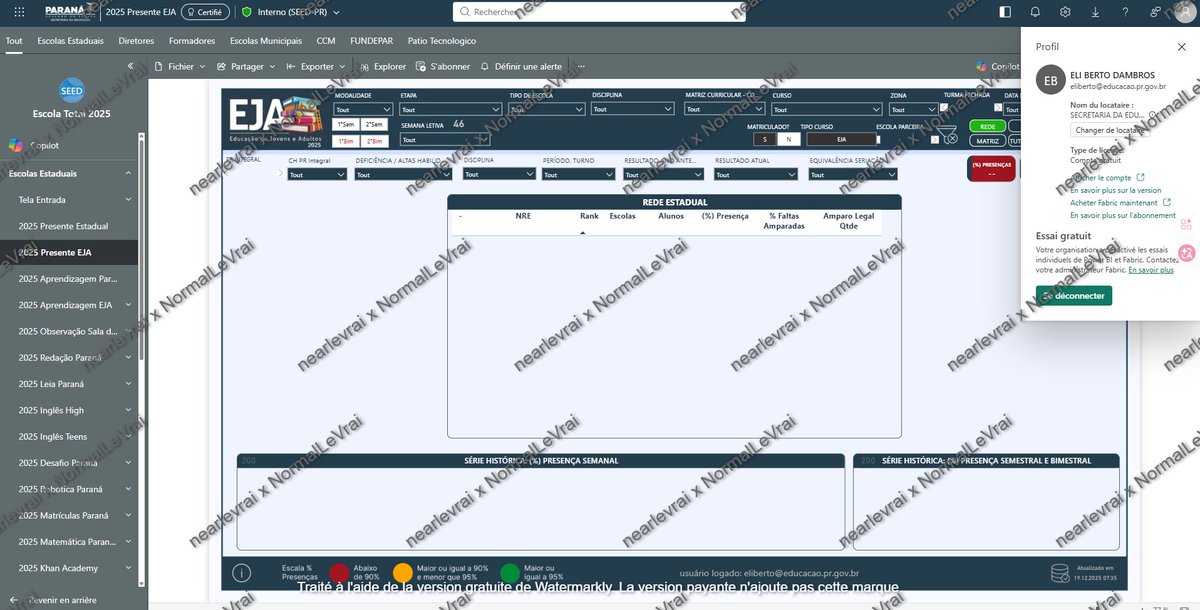
Task: Click the red Abaixo de 90% legend circle
Action: [x=339, y=573]
